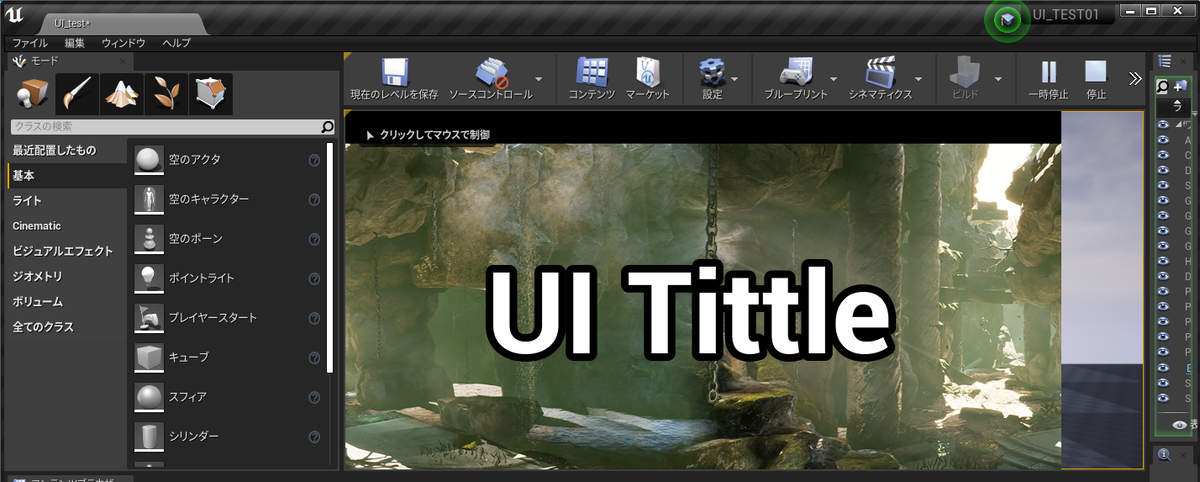Select the ライト category
The width and height of the screenshot is (1200, 482).
(65, 200)
